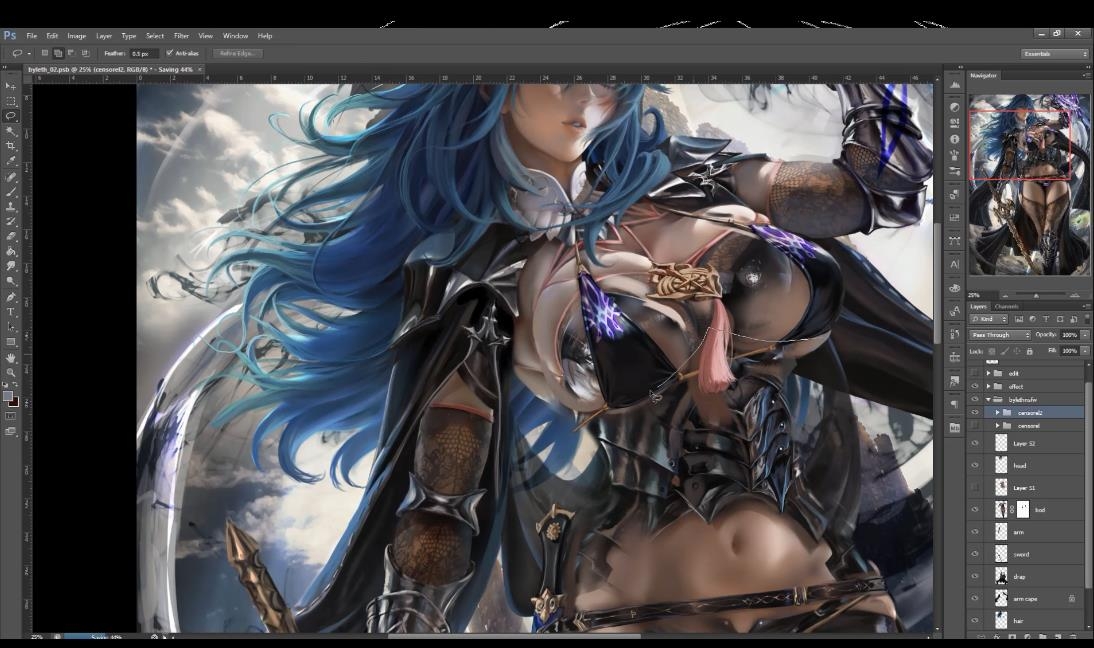1094x648 pixels.
Task: Select the Move tool
Action: coord(10,86)
